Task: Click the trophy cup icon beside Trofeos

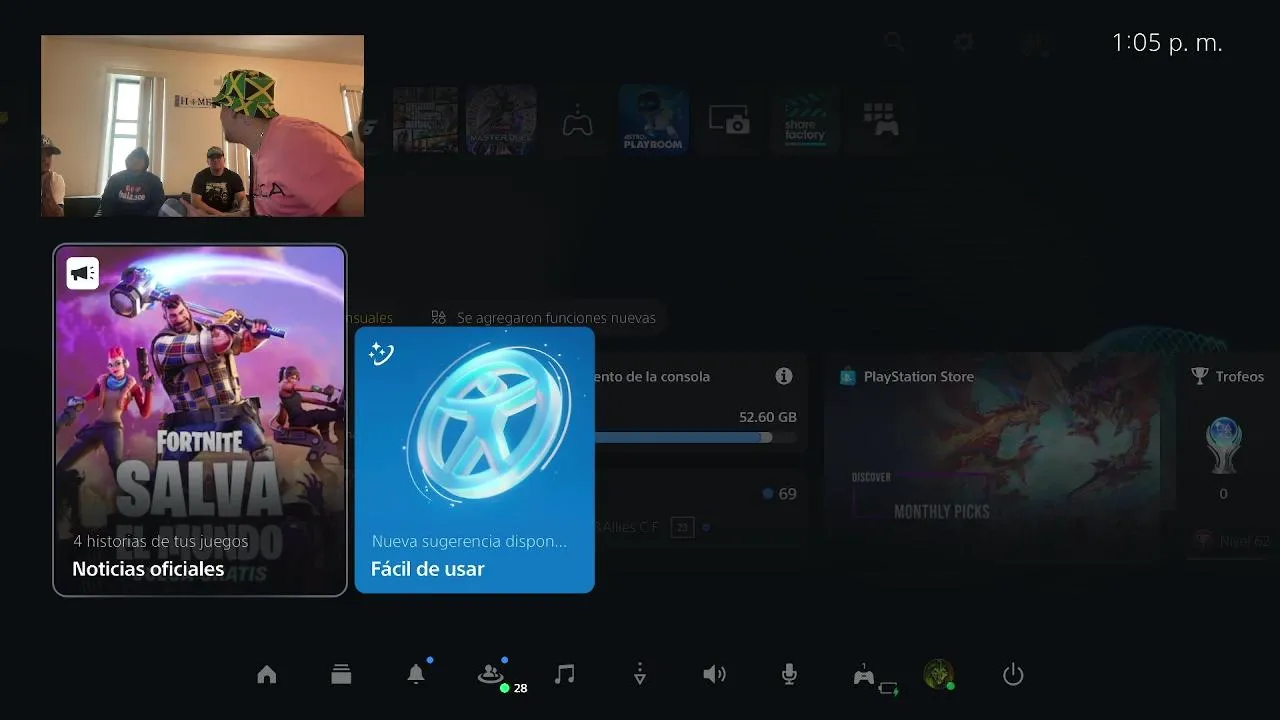Action: pos(1200,376)
